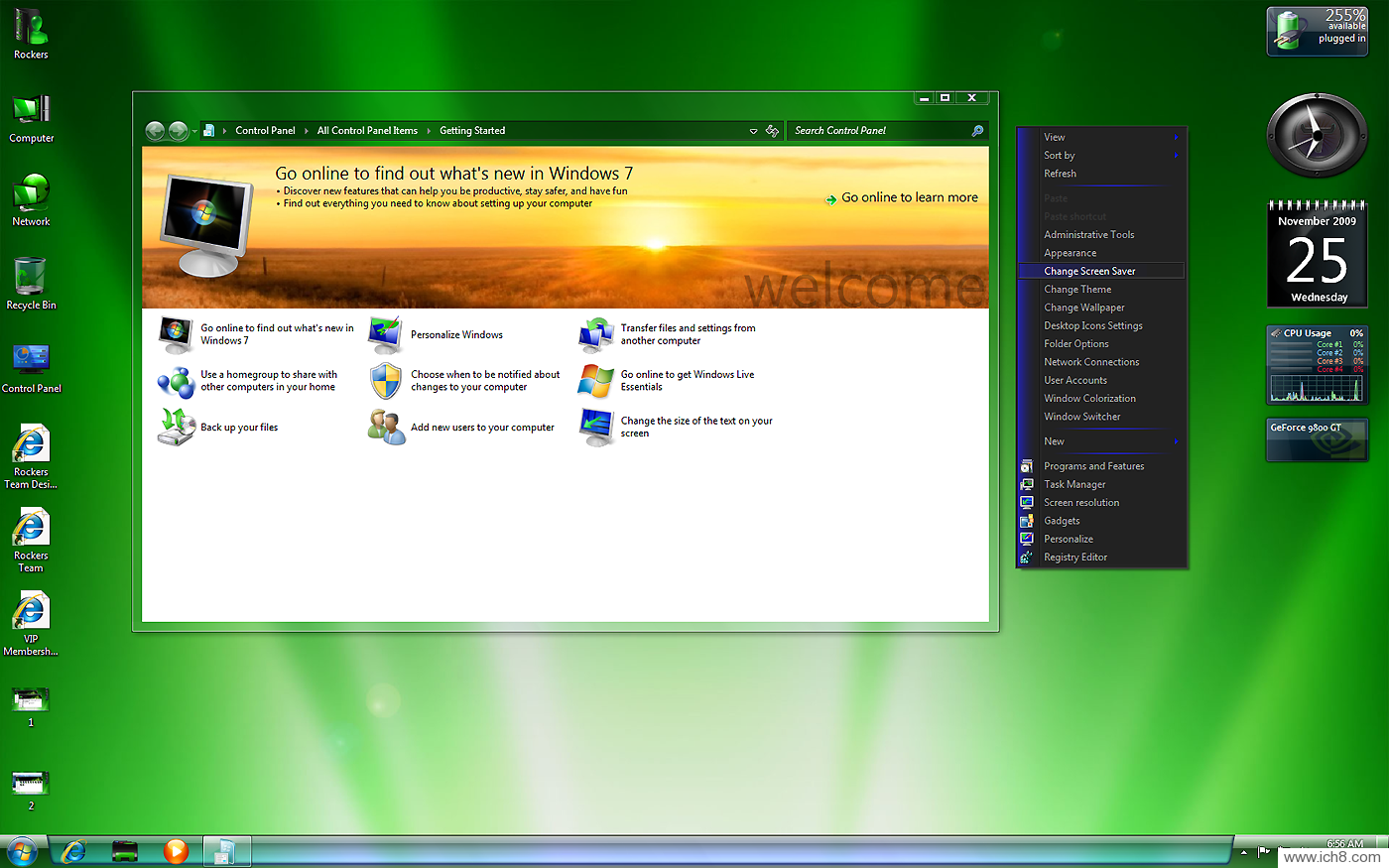Click the search magnifier icon

pyautogui.click(x=977, y=131)
